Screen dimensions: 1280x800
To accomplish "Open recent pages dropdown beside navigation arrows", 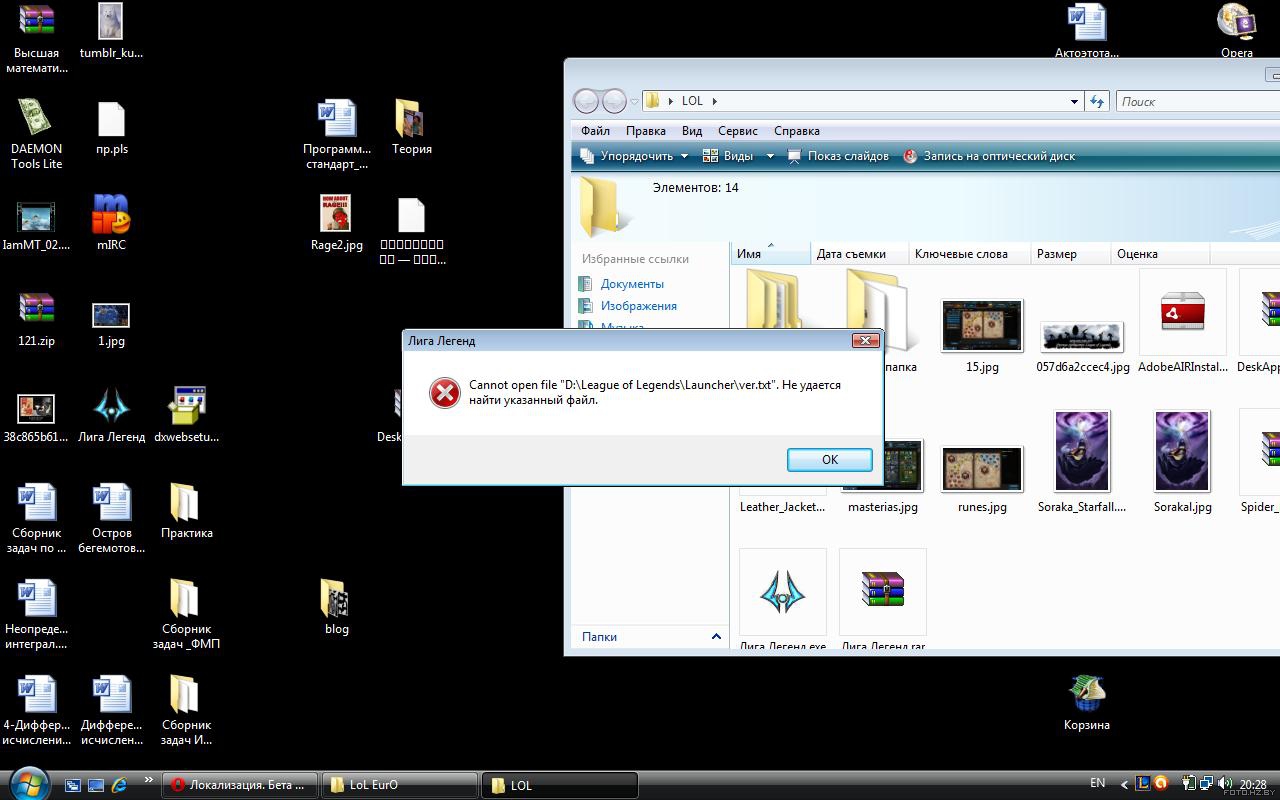I will (634, 101).
